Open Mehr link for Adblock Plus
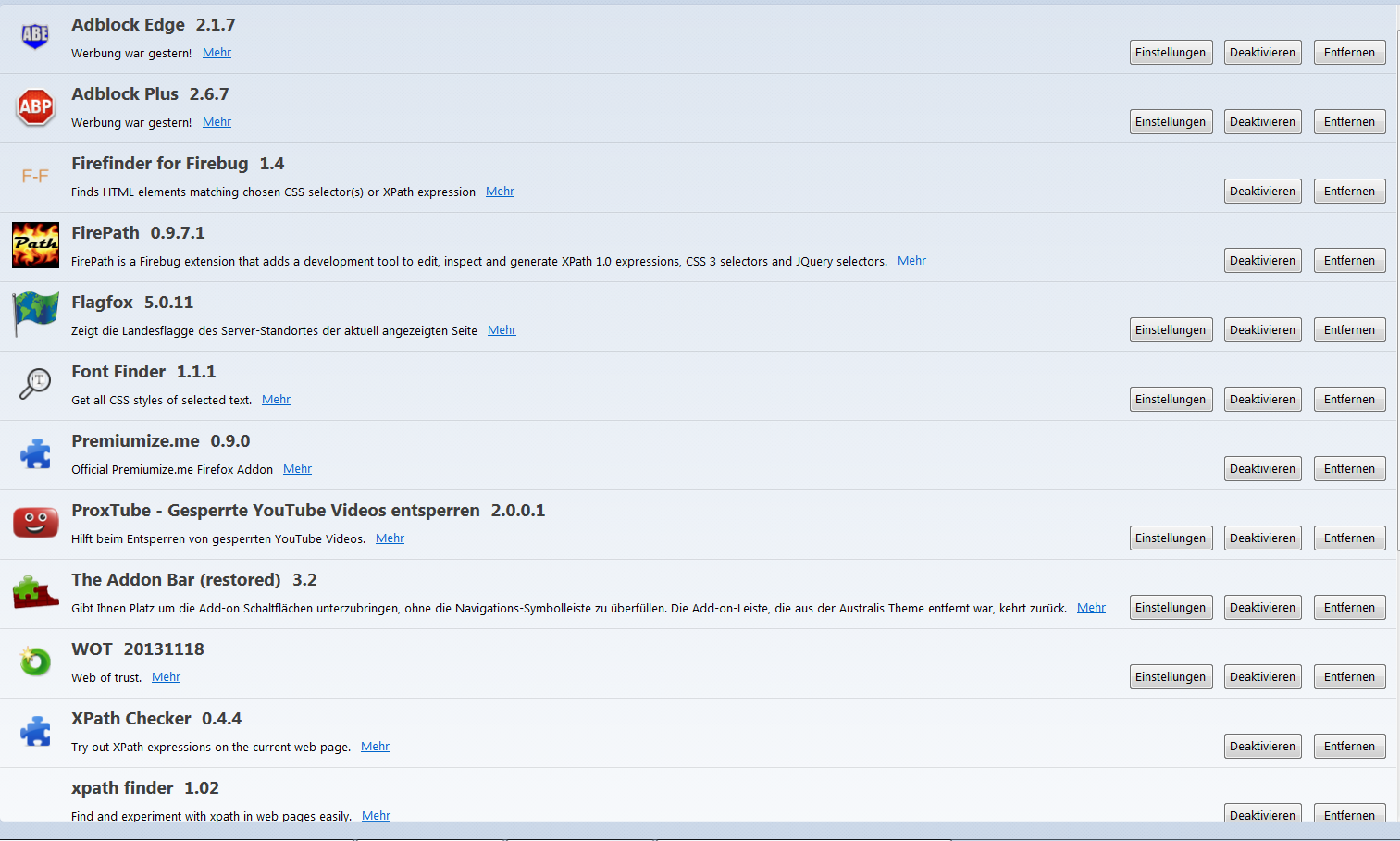This screenshot has width=1400, height=841. [217, 122]
